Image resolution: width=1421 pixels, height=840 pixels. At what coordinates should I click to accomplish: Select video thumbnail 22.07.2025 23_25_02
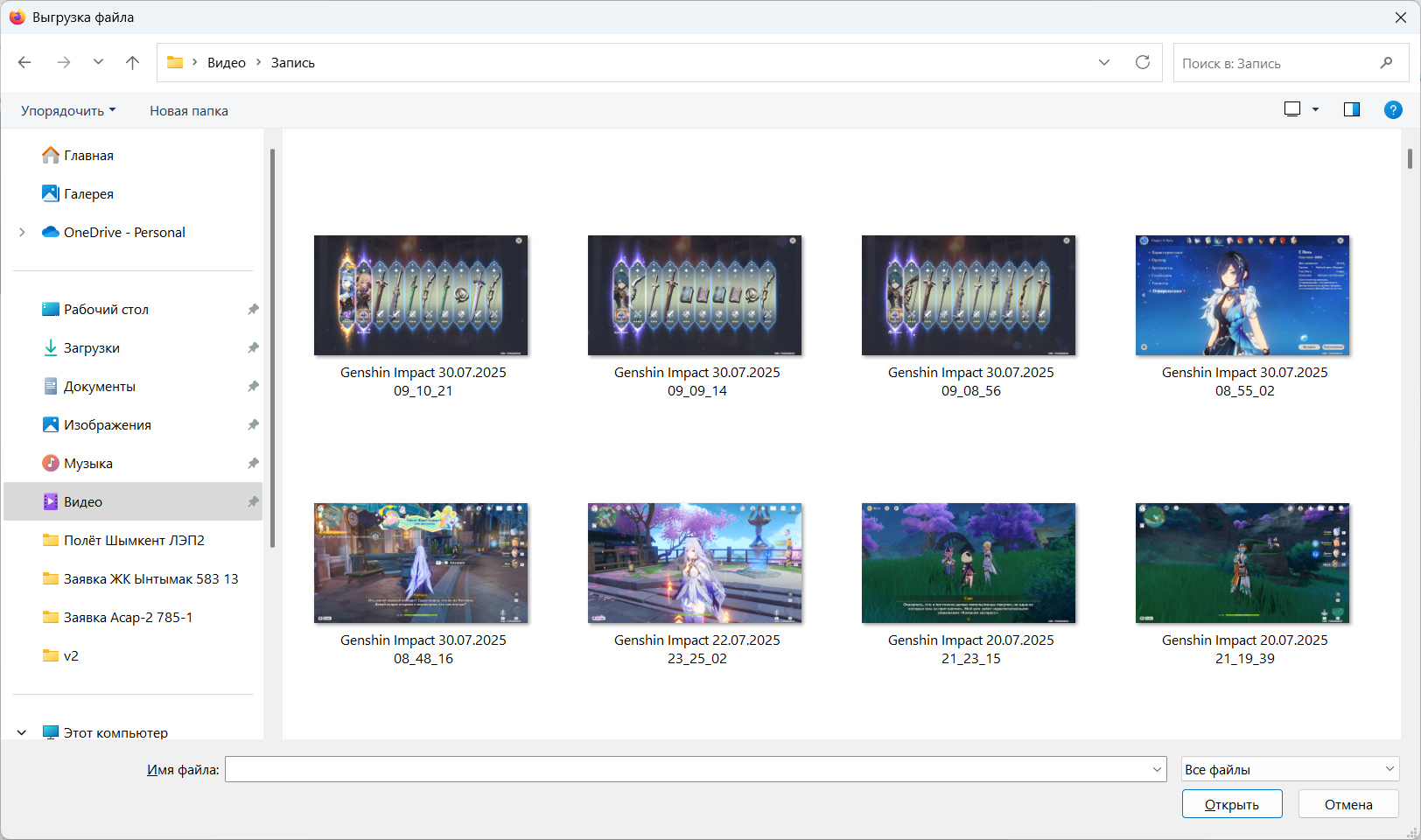[x=695, y=563]
